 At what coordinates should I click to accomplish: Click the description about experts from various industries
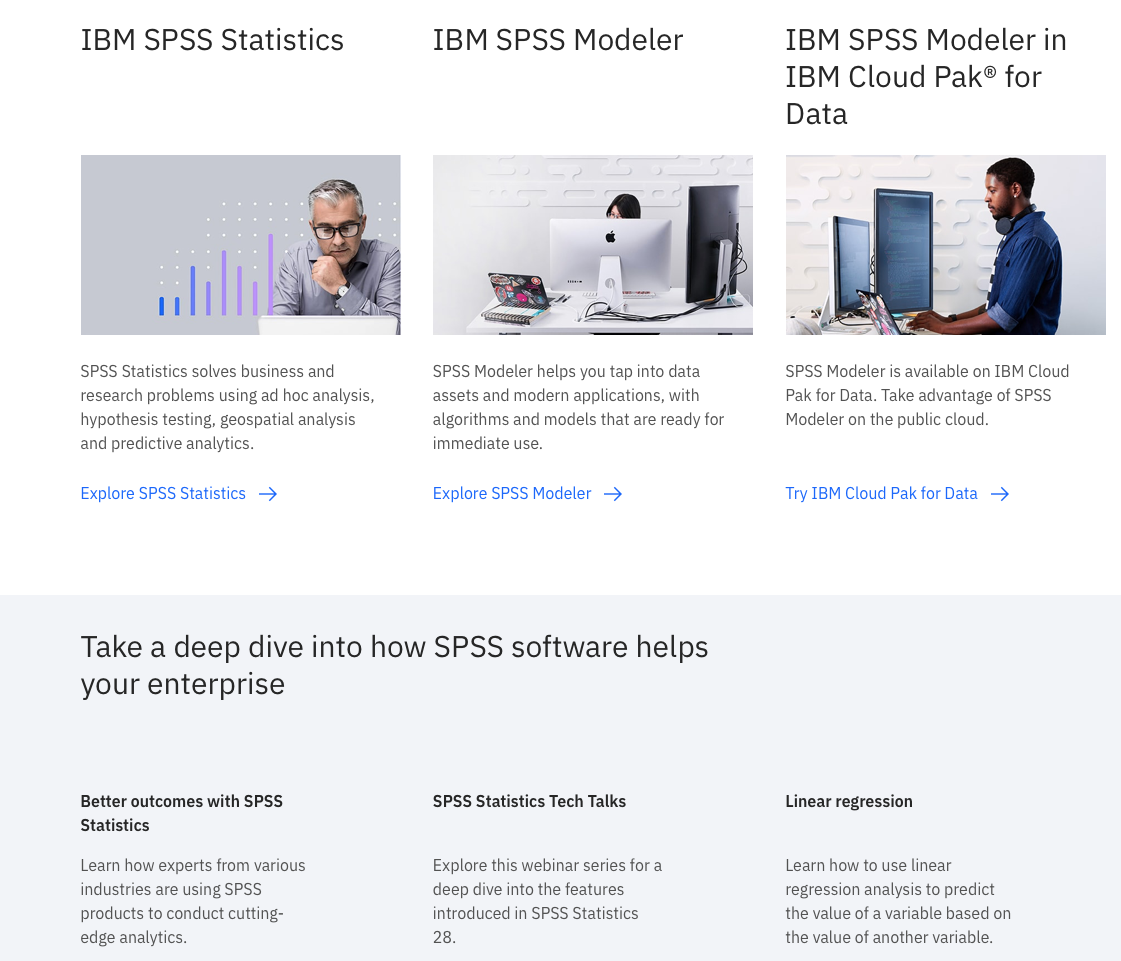193,901
